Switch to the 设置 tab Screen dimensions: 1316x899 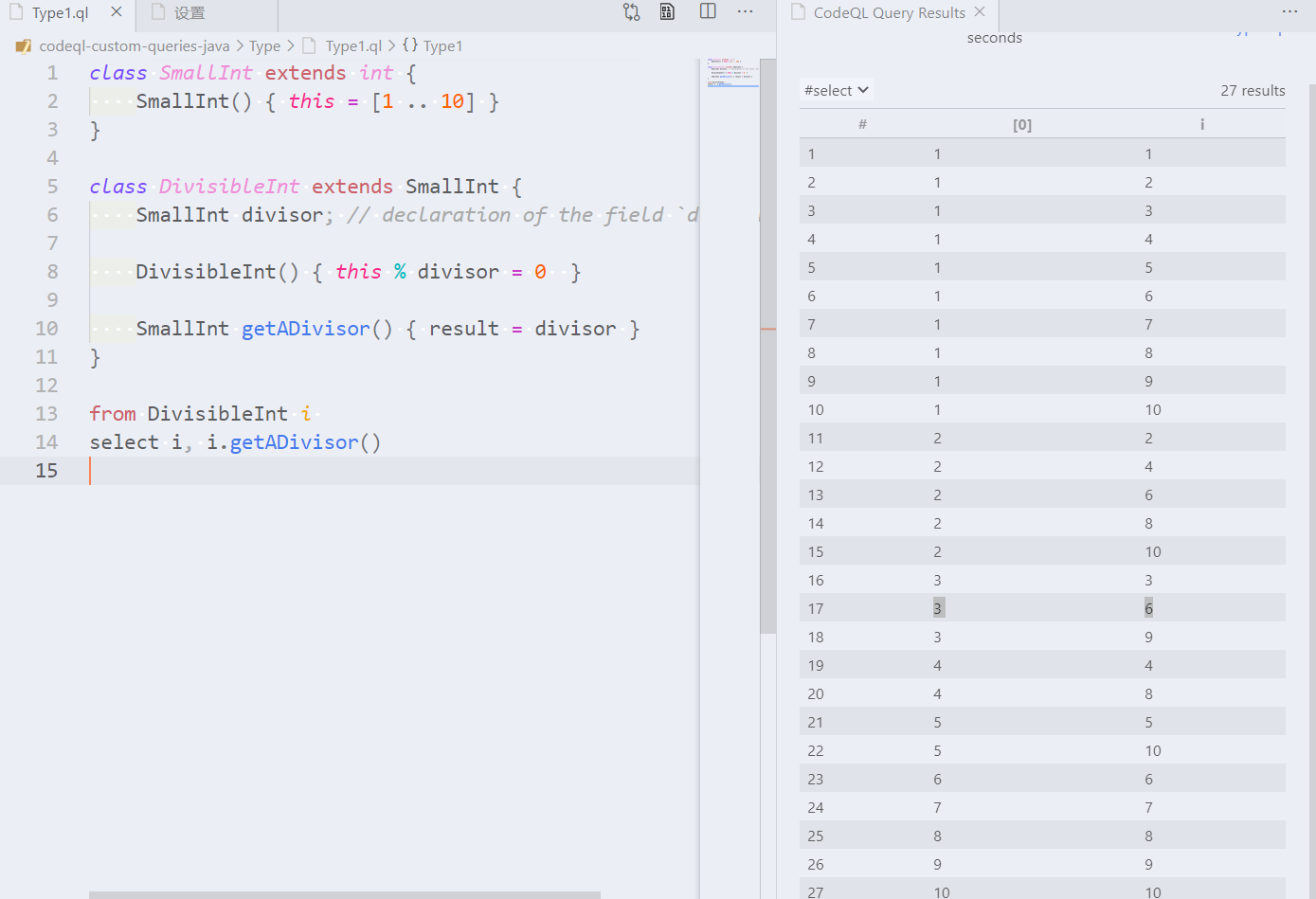click(189, 13)
